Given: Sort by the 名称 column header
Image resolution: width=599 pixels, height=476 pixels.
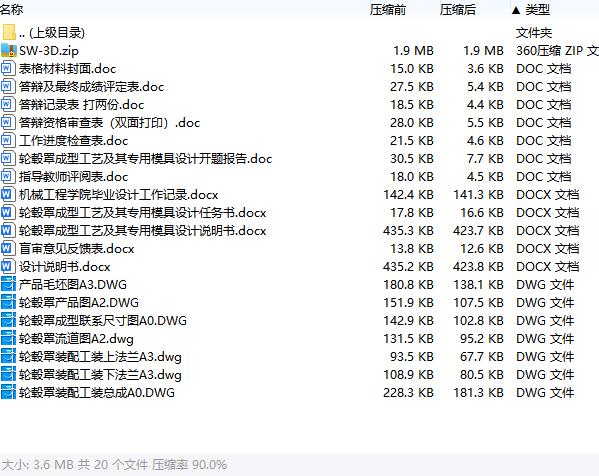Looking at the screenshot, I should click(11, 9).
